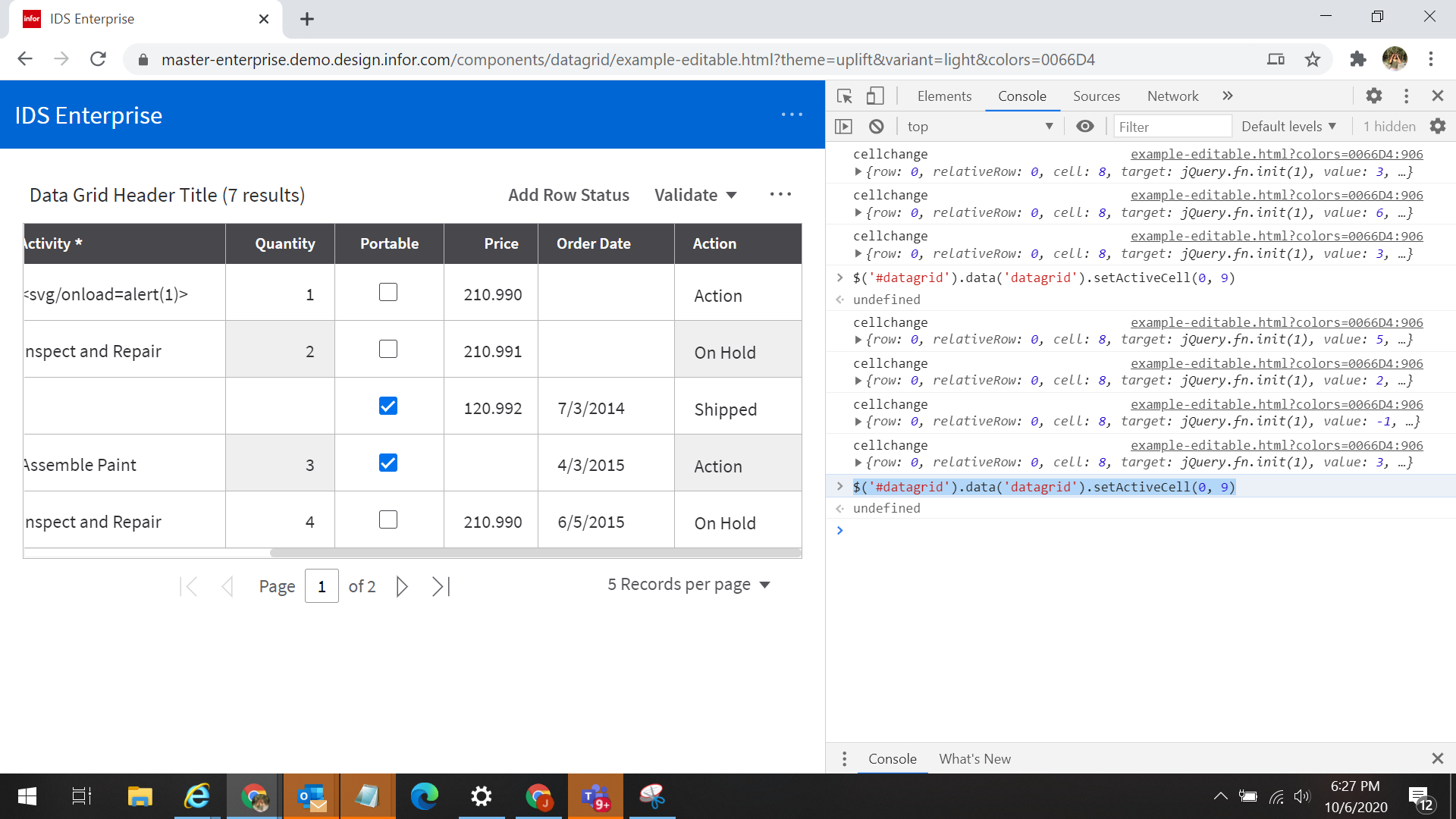Switch to the Network tab
Screen dimensions: 1456x819
point(1172,96)
